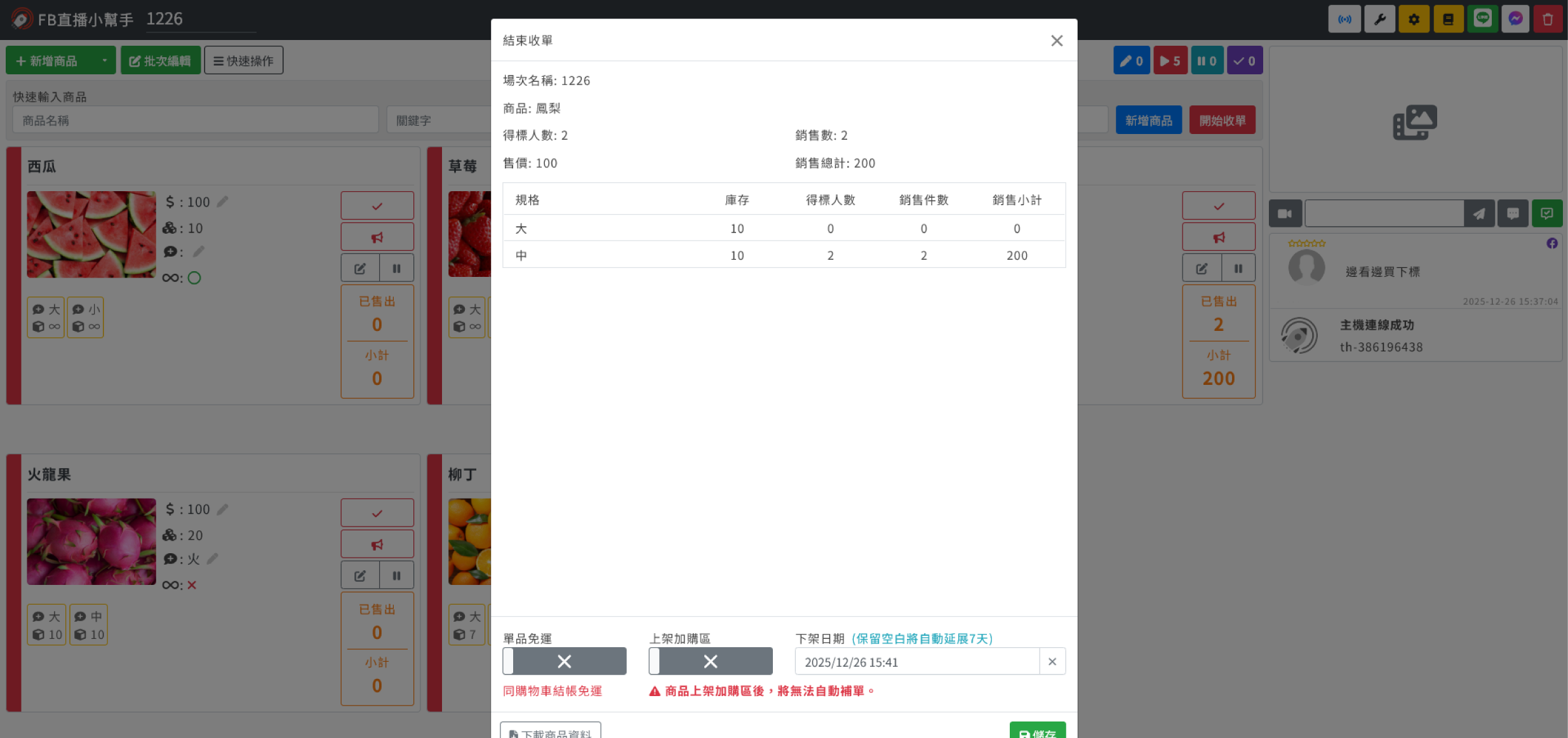This screenshot has height=738, width=1568.
Task: Open the yellow gear settings icon
Action: point(1414,19)
